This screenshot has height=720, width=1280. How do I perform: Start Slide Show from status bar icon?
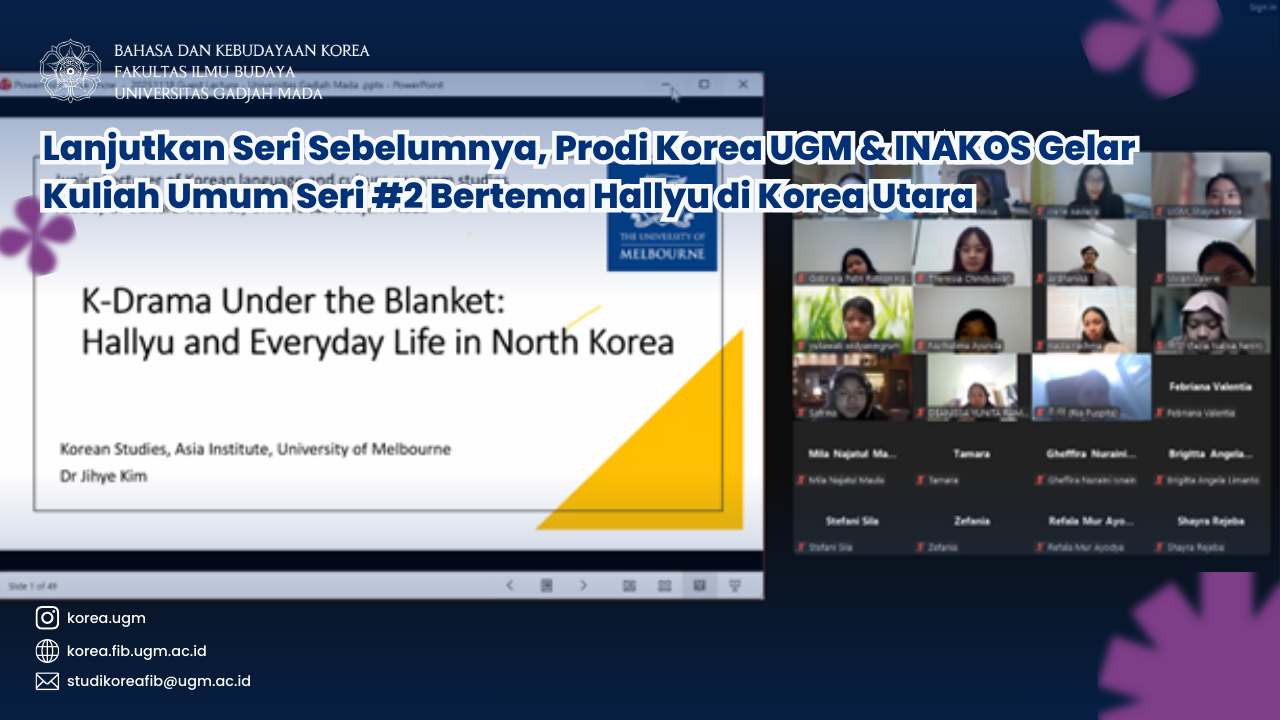735,585
